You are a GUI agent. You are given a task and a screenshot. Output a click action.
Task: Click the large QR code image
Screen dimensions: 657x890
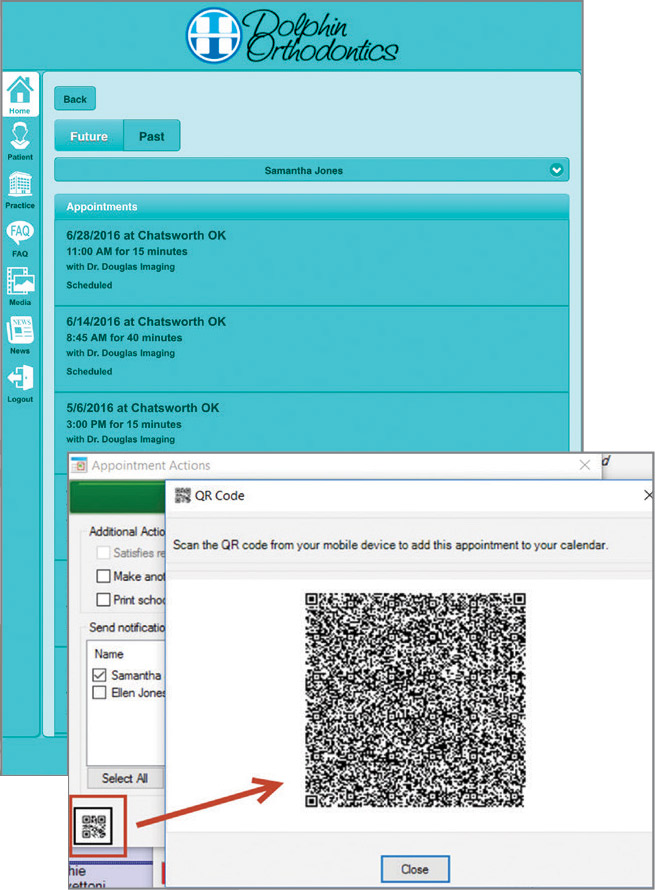(x=415, y=700)
